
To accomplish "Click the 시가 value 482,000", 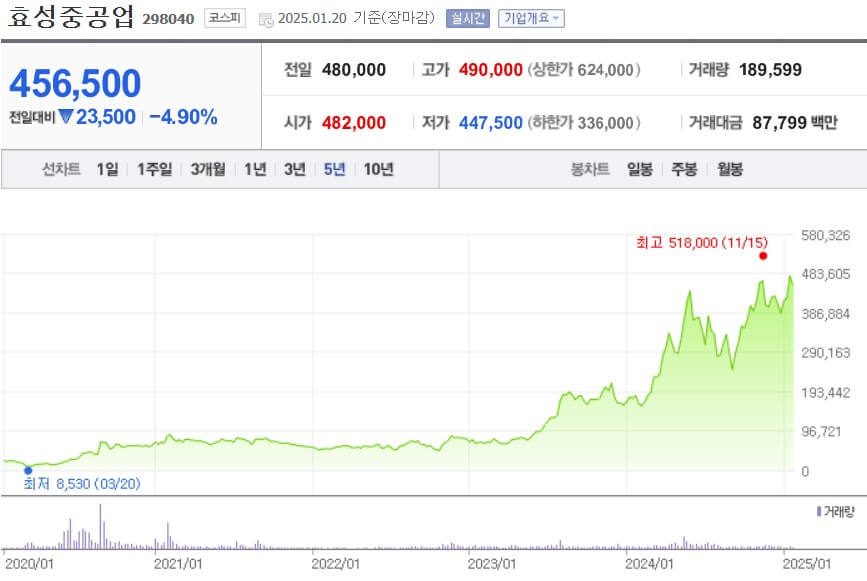I will pyautogui.click(x=354, y=122).
